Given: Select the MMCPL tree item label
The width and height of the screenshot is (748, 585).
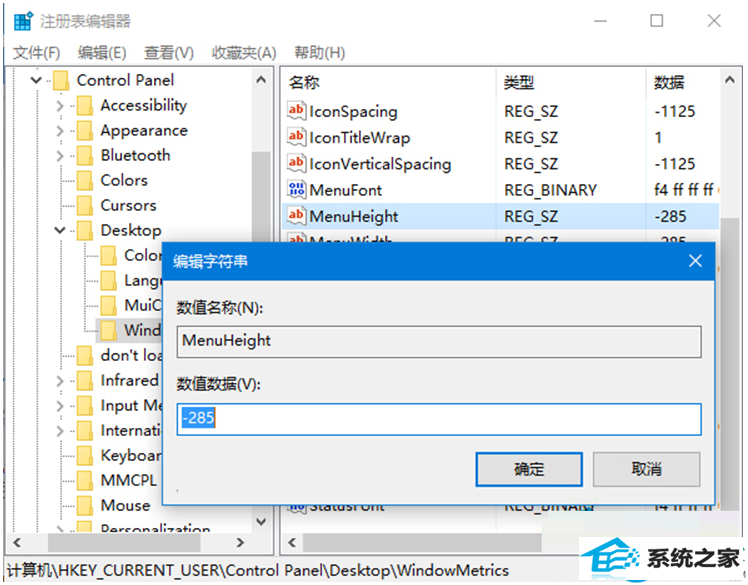Looking at the screenshot, I should pos(128,480).
